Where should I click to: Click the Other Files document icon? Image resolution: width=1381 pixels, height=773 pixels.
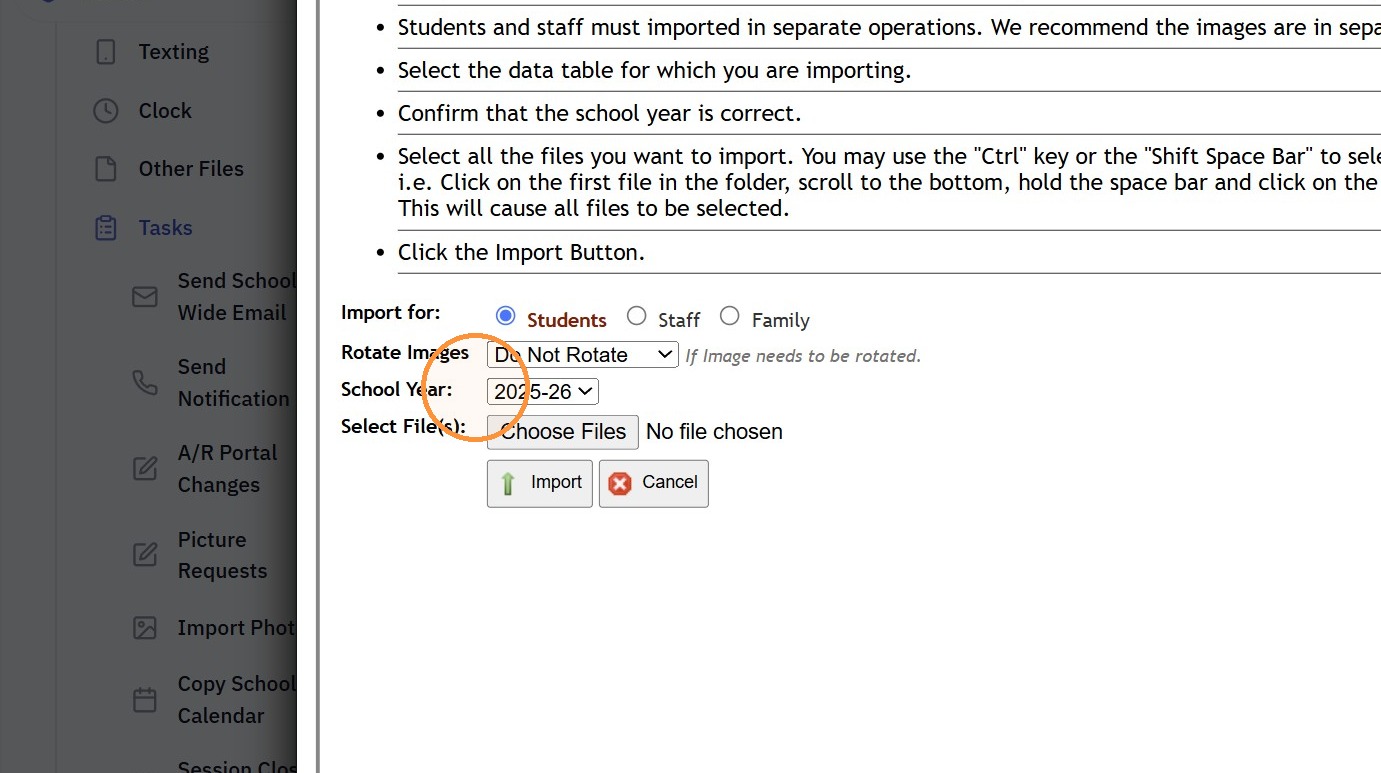point(106,169)
